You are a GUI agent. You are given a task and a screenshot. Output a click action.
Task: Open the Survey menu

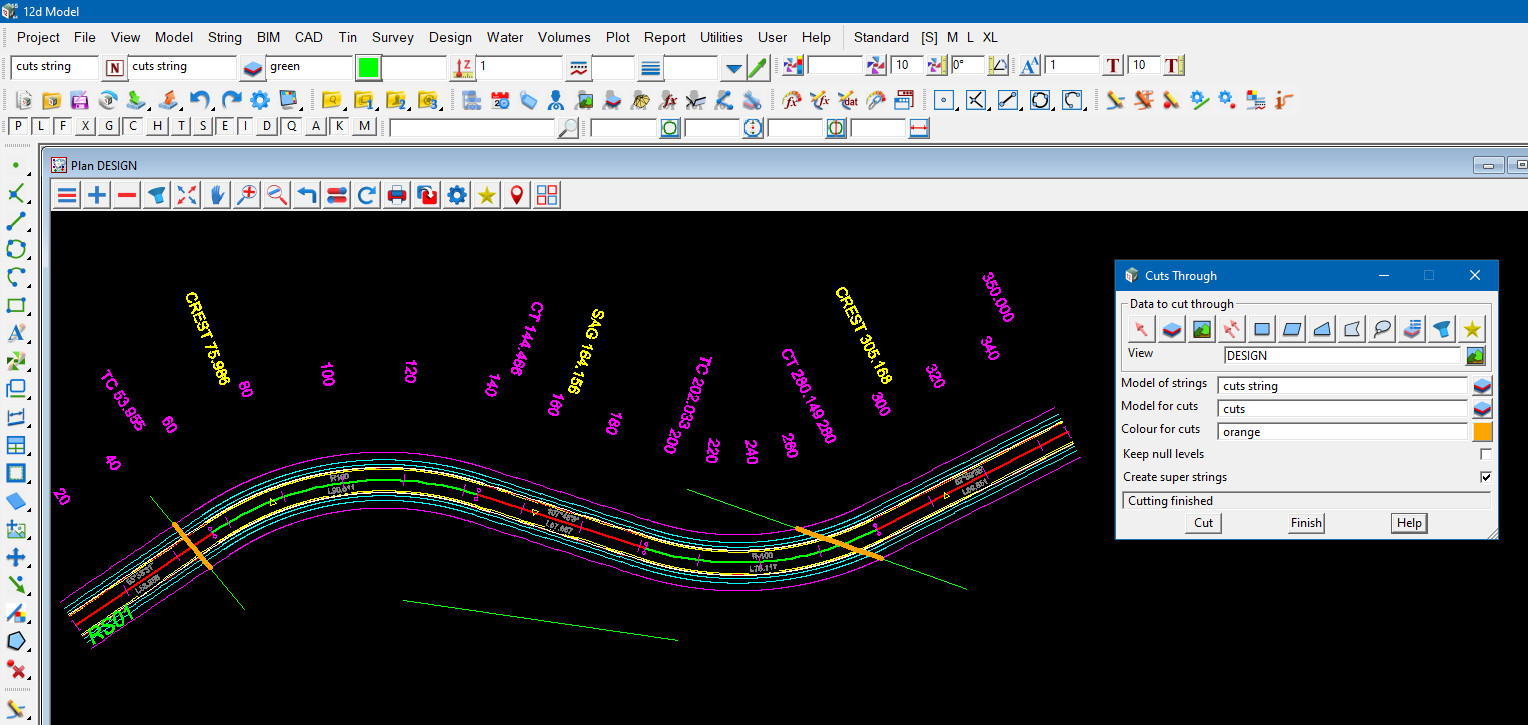392,37
